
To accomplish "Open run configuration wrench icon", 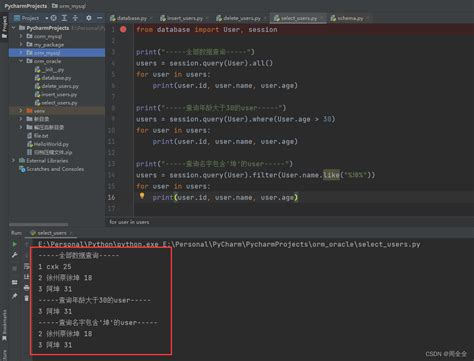I will pyautogui.click(x=14, y=255).
